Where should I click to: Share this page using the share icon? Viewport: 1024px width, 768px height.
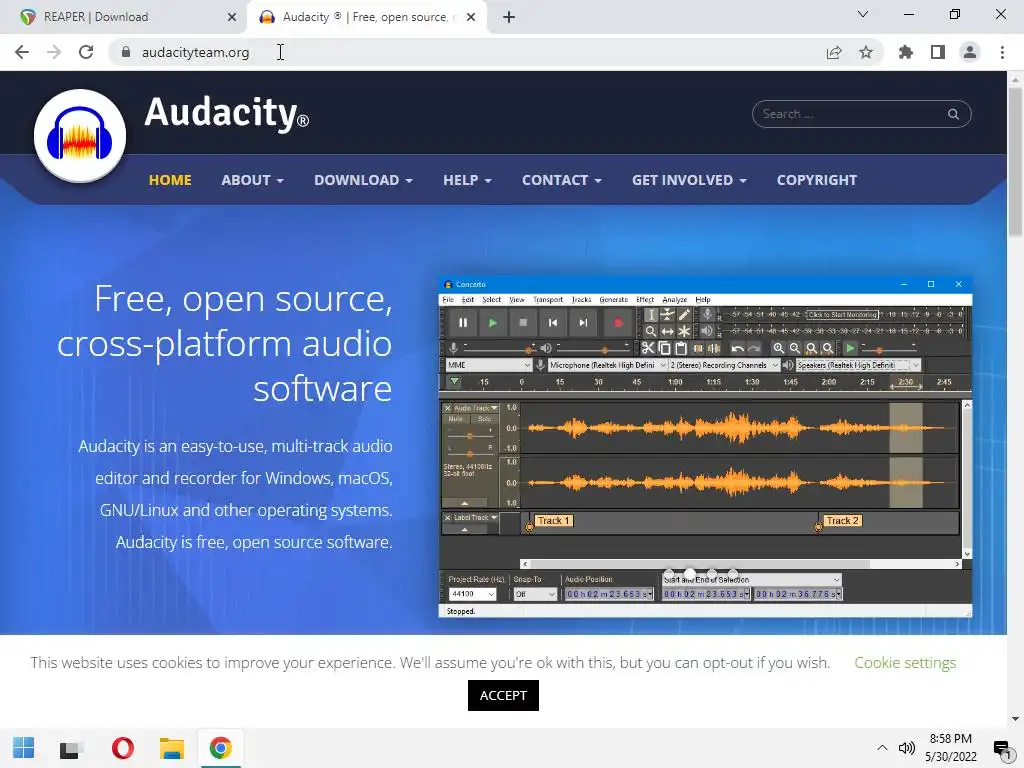[834, 52]
